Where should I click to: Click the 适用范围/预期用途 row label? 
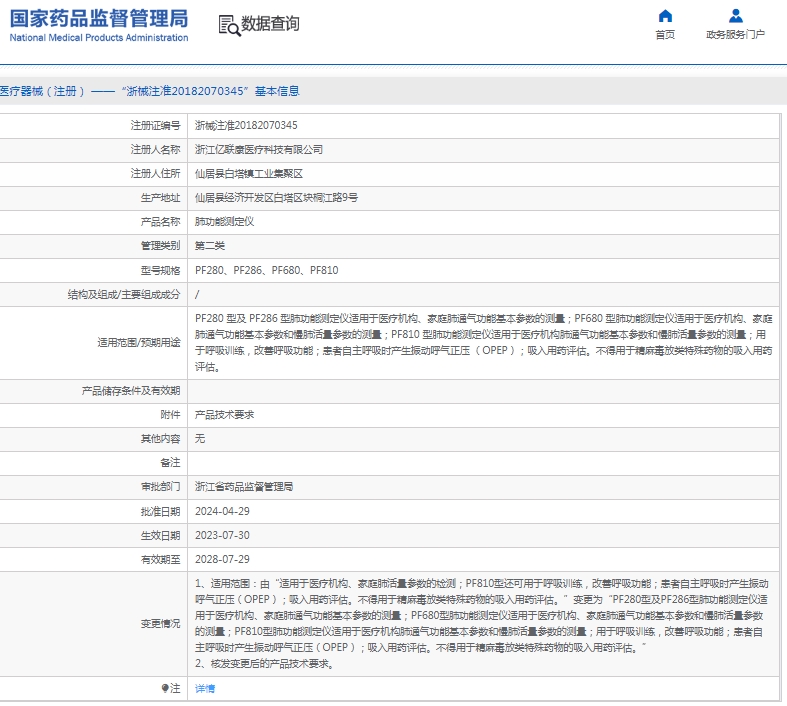pos(139,343)
